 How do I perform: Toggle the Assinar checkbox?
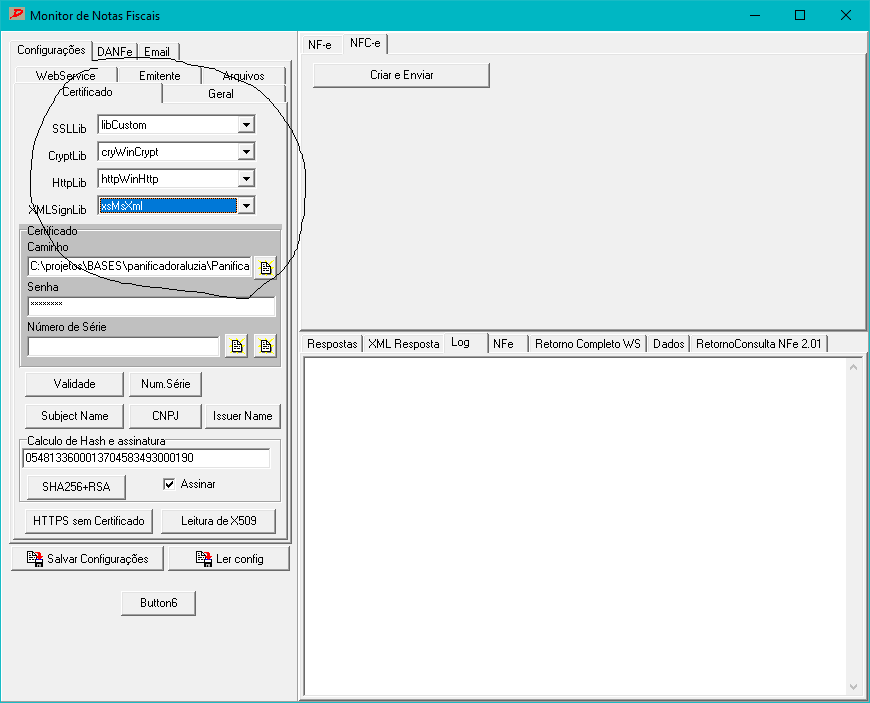[169, 484]
